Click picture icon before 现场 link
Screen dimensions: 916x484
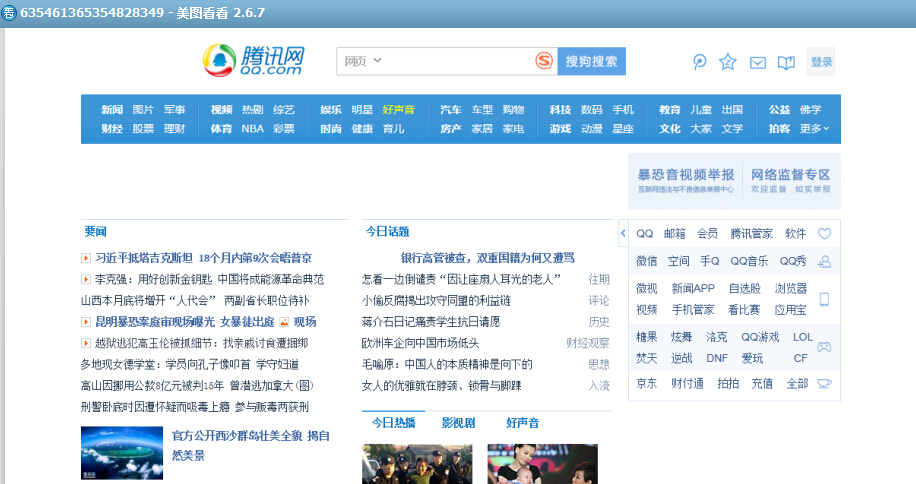pyautogui.click(x=284, y=322)
